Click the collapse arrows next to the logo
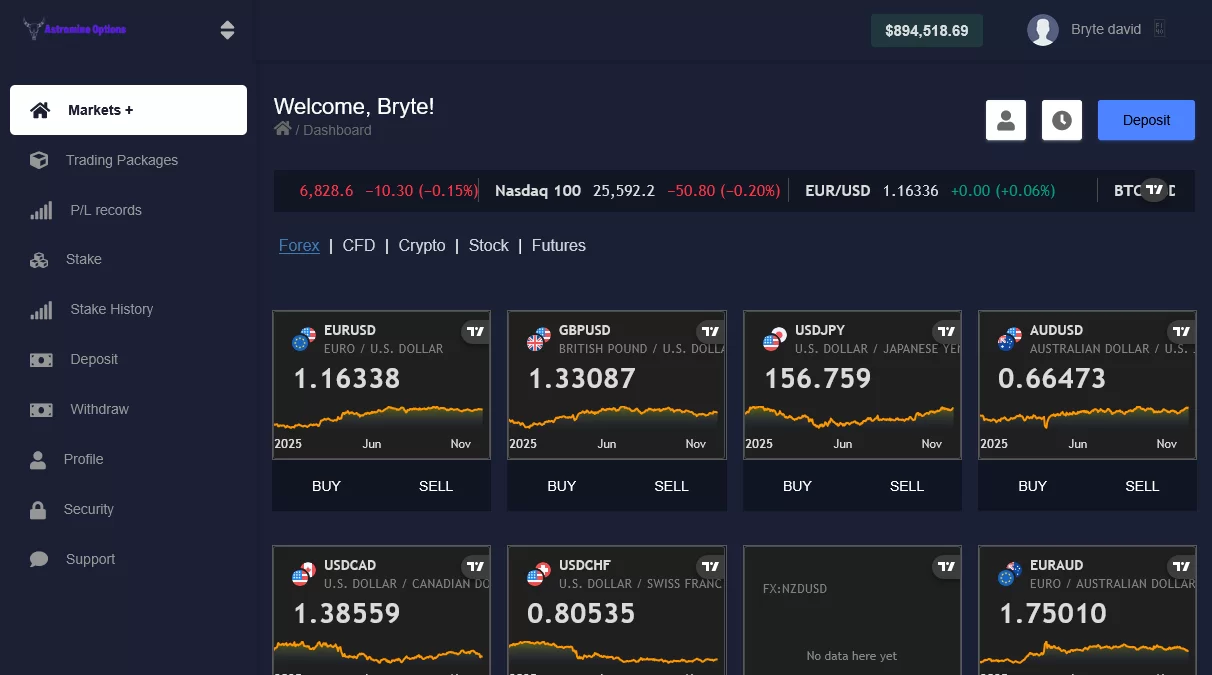The image size is (1212, 675). (228, 30)
